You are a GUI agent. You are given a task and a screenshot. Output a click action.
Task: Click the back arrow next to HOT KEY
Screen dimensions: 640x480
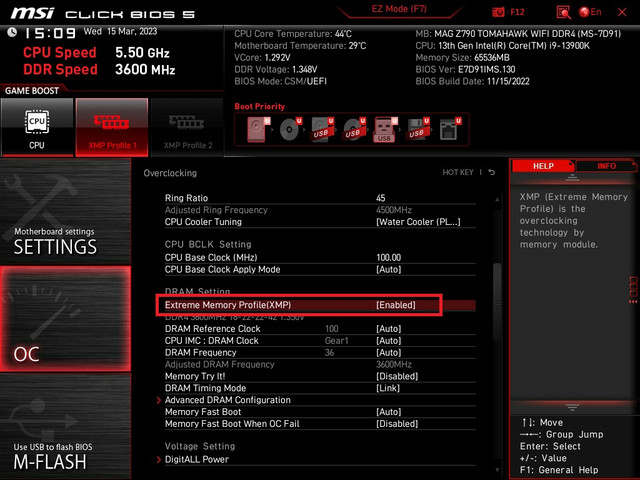pos(492,172)
